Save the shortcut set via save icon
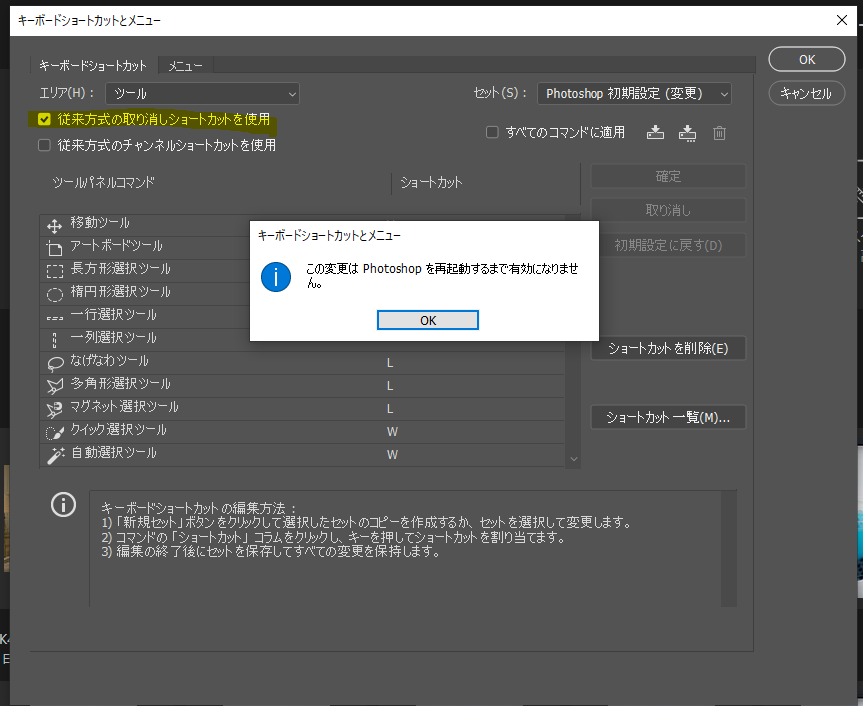Screen dimensions: 863x706 655,131
